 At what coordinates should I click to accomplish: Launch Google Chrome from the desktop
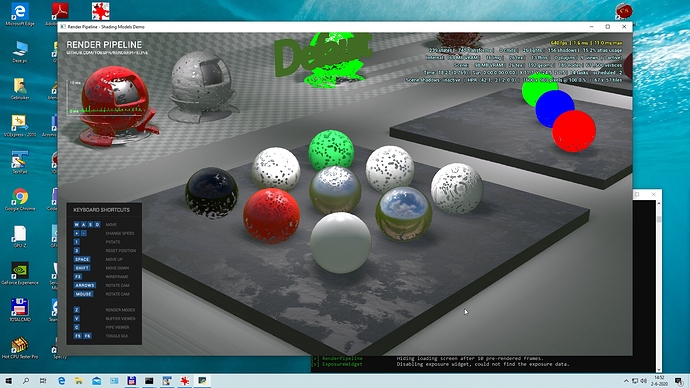(x=20, y=199)
